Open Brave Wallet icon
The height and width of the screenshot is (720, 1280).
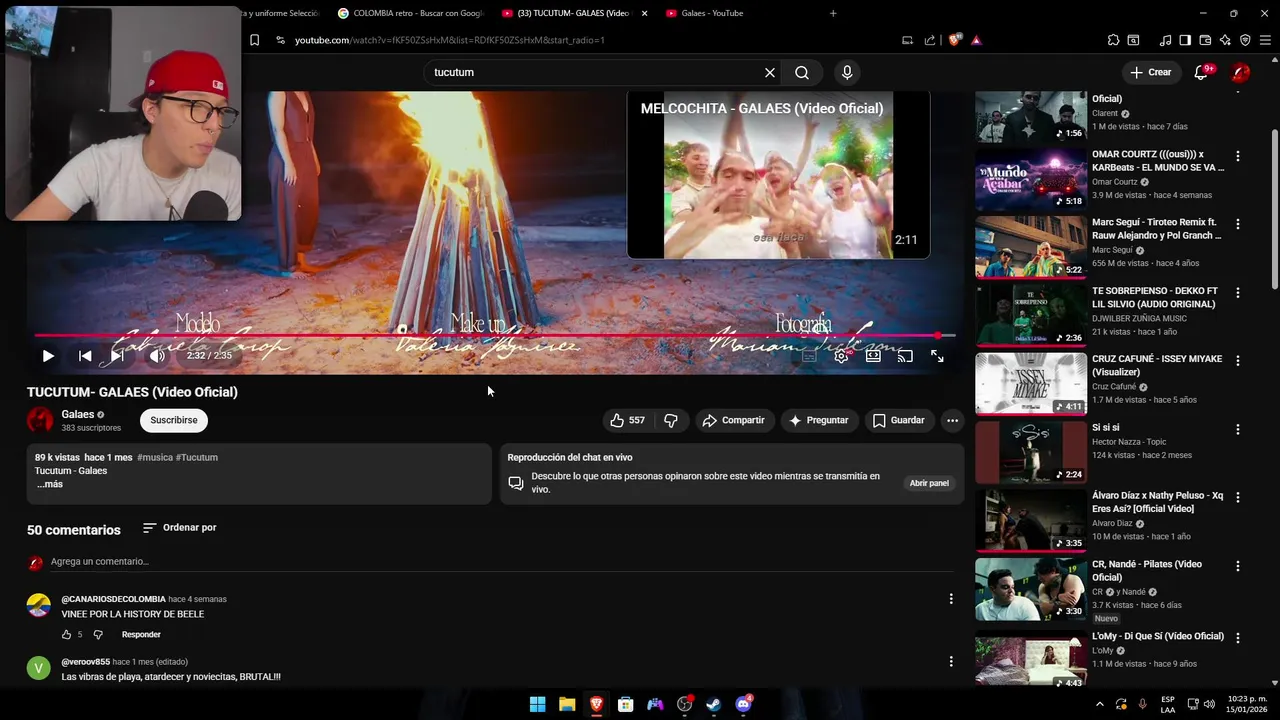(1205, 40)
